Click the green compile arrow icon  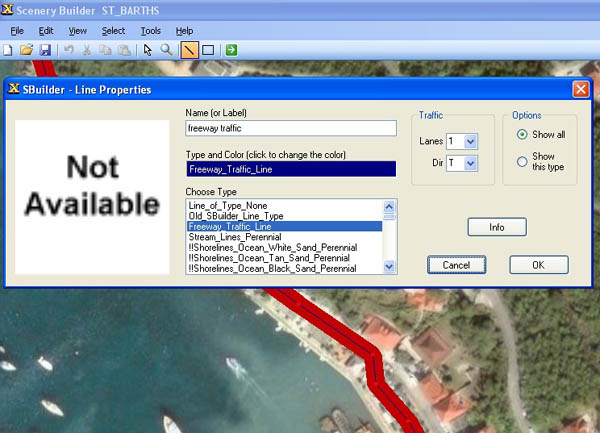(231, 50)
